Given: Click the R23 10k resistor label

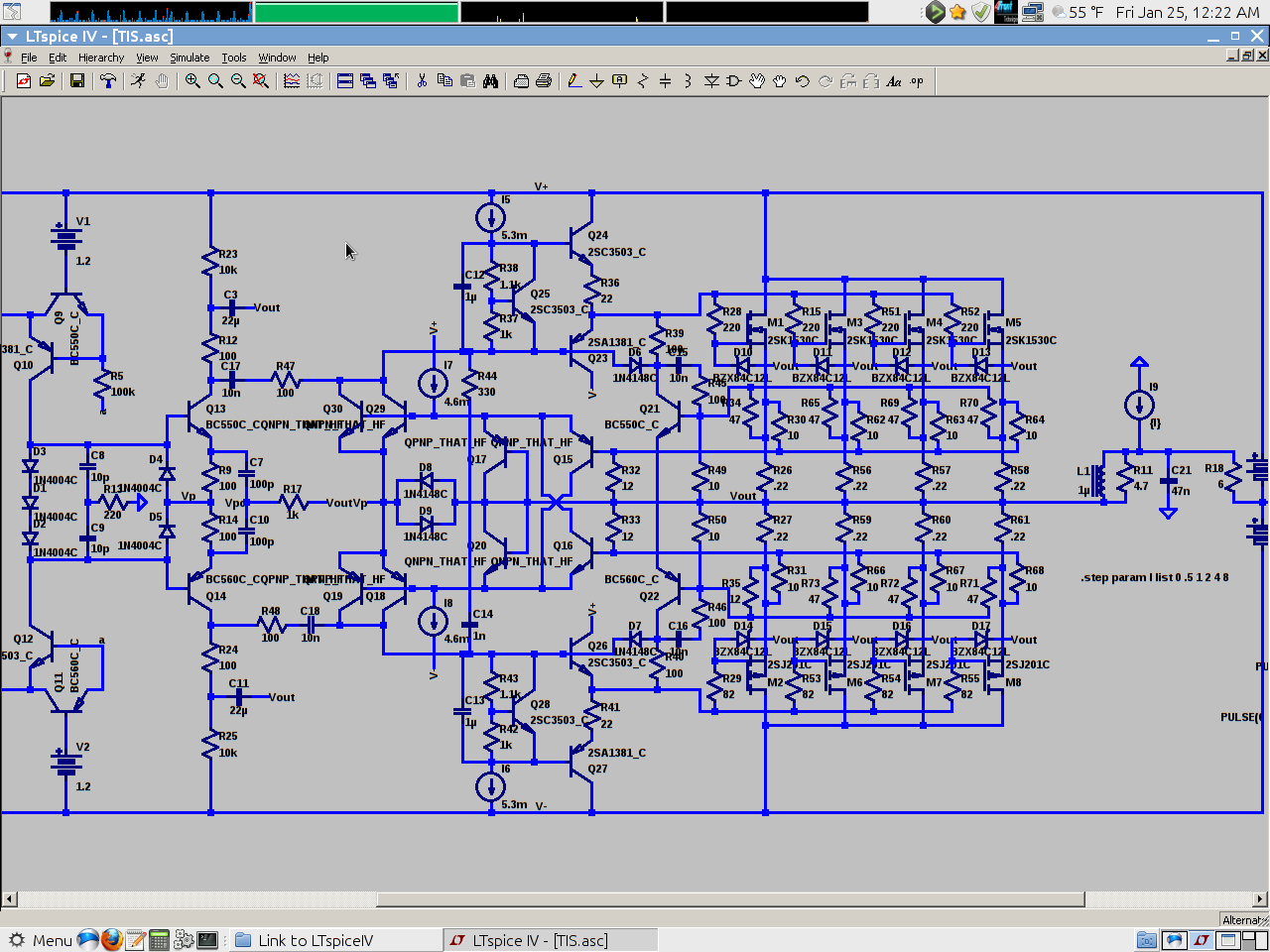Looking at the screenshot, I should (x=228, y=262).
